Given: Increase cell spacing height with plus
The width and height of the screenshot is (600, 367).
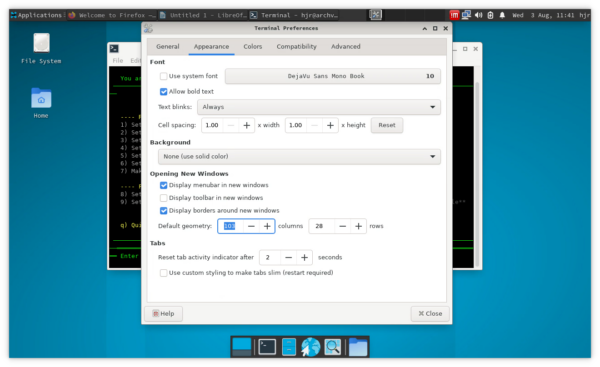Looking at the screenshot, I should [330, 125].
